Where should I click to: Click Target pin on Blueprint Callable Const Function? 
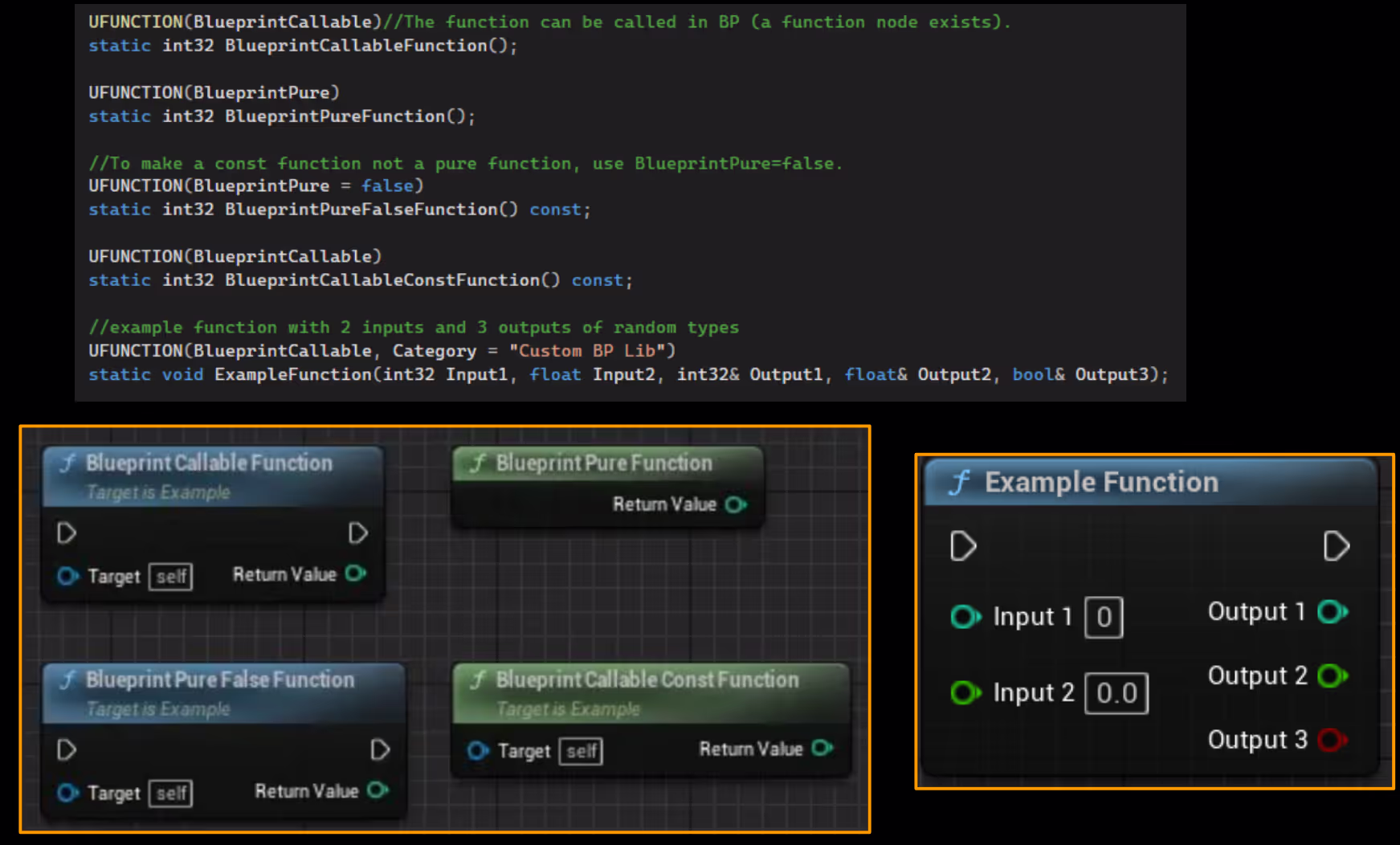478,751
